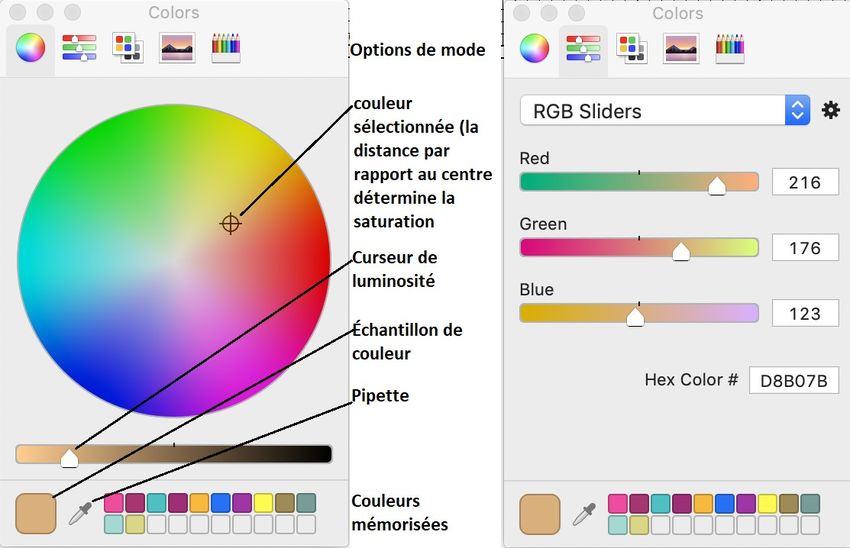Viewport: 850px width, 548px height.
Task: Pick color with eyedropper in left window
Action: (x=80, y=513)
